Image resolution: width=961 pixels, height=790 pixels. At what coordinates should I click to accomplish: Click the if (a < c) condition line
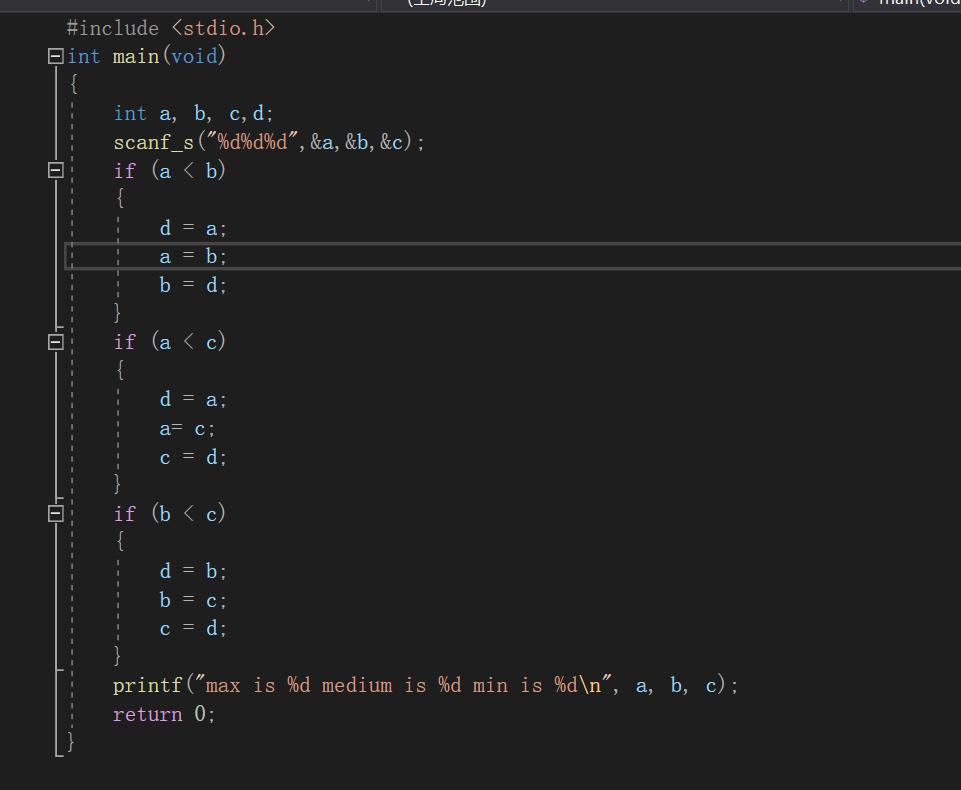point(170,342)
